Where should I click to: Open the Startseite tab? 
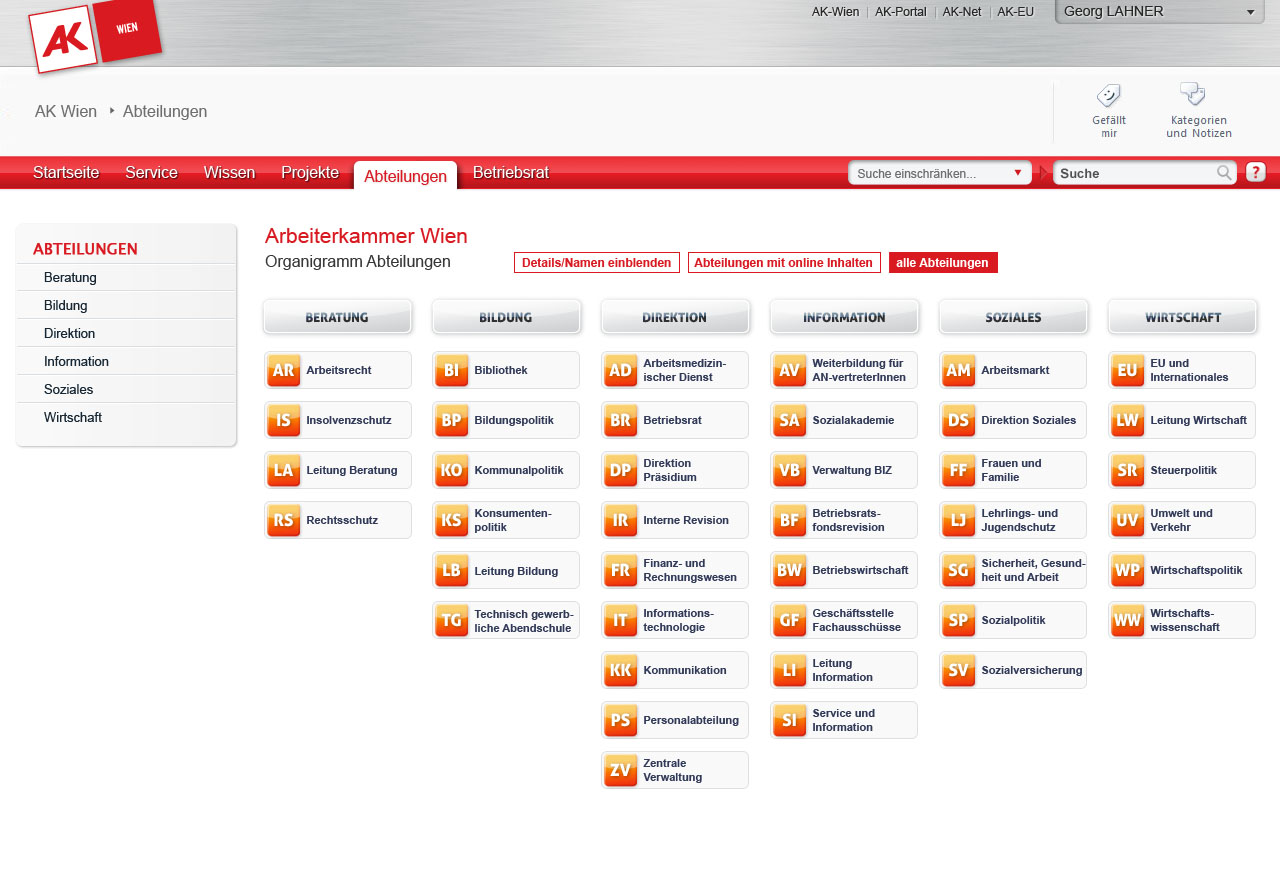coord(66,172)
